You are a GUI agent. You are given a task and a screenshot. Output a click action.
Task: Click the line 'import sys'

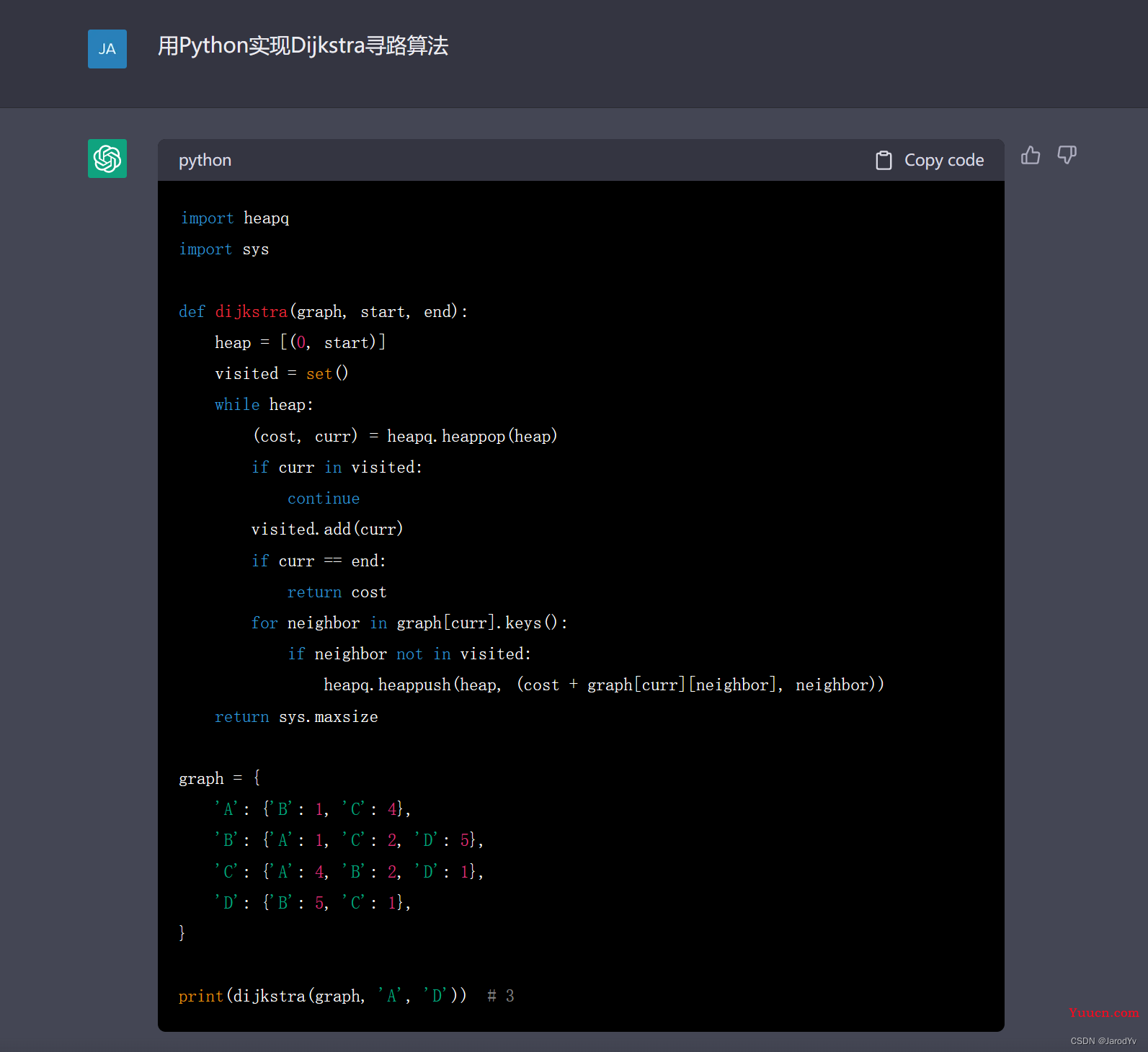click(223, 249)
